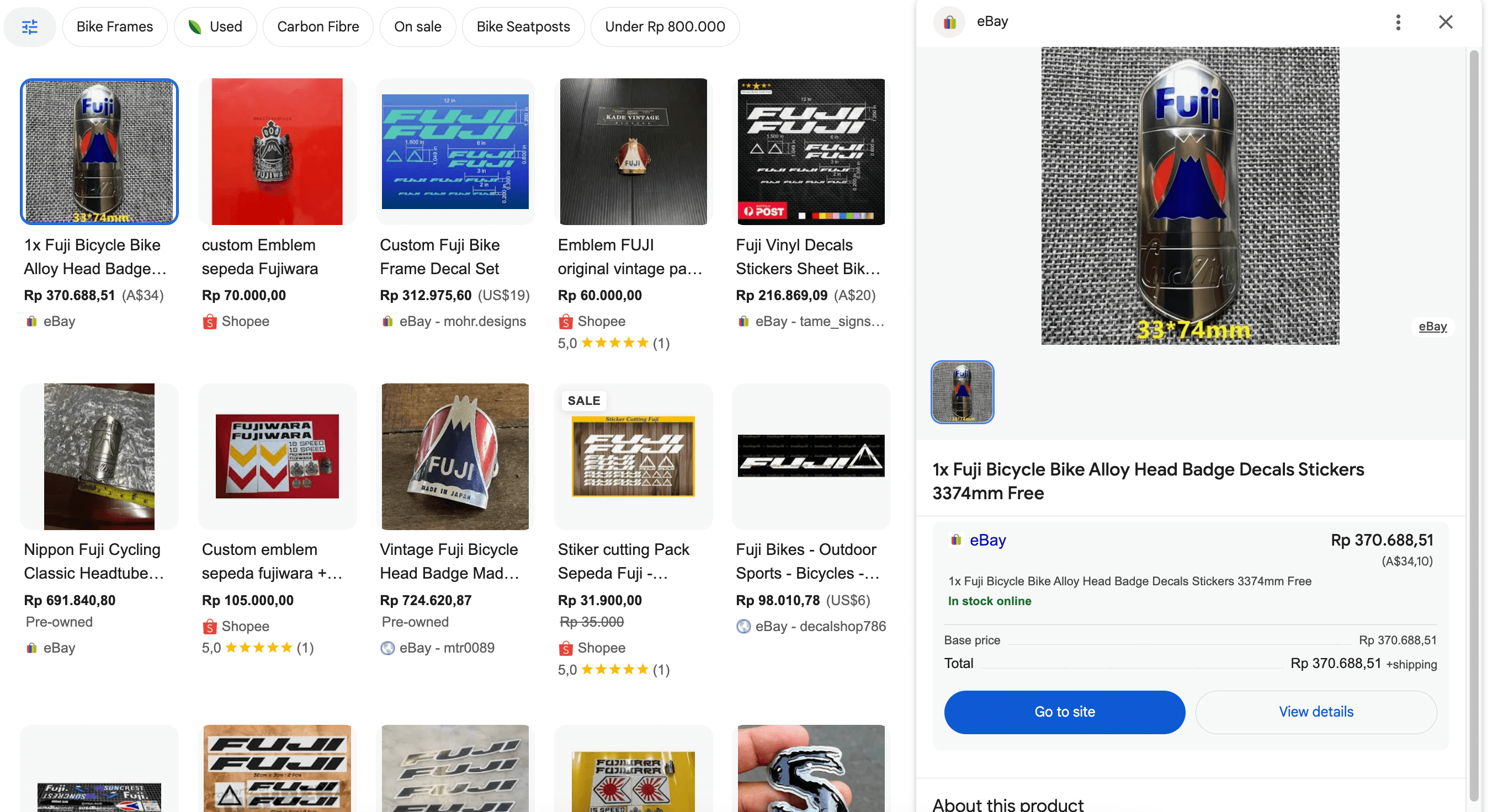Enable the Under Rp 800.000 price filter
The image size is (1498, 812).
[x=665, y=26]
